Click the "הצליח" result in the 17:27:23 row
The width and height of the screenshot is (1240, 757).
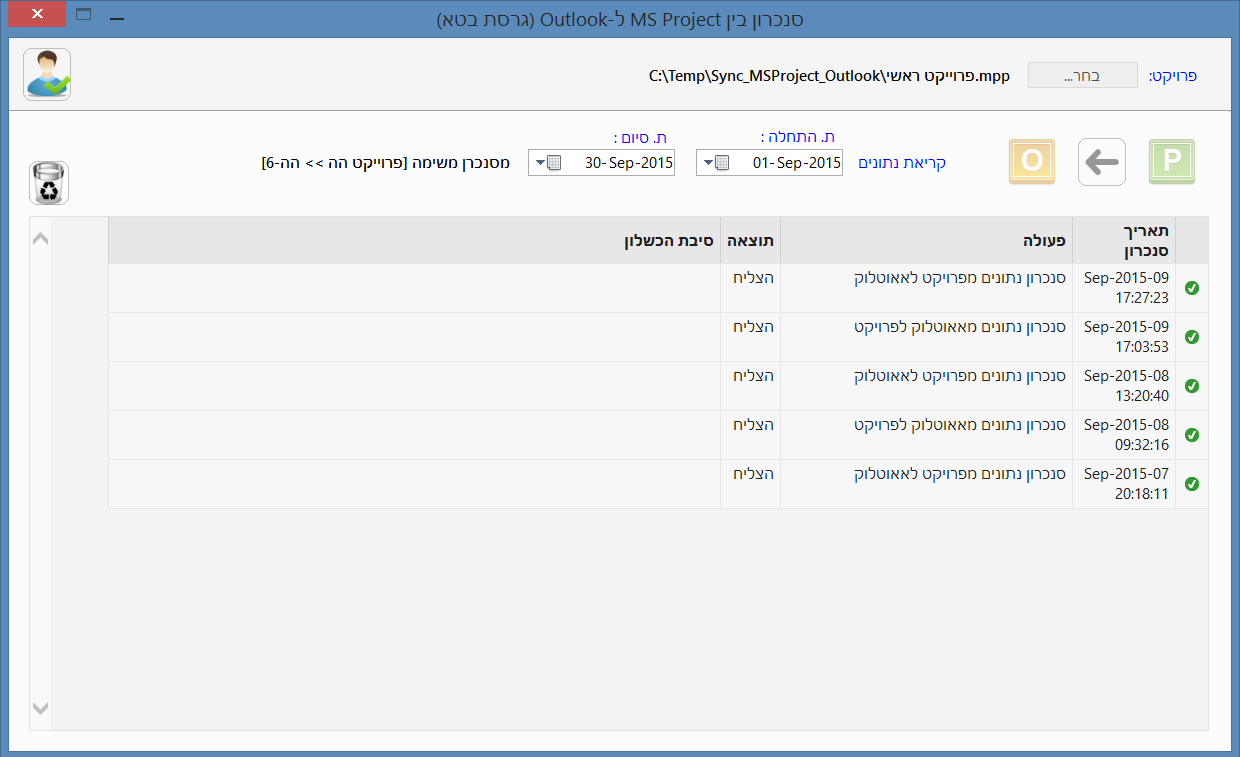coord(754,278)
